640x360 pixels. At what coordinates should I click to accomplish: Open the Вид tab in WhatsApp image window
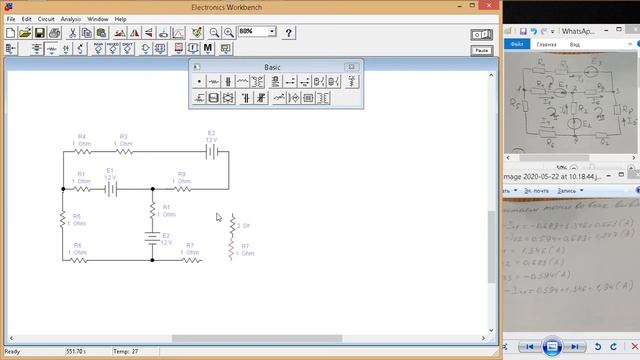(575, 44)
